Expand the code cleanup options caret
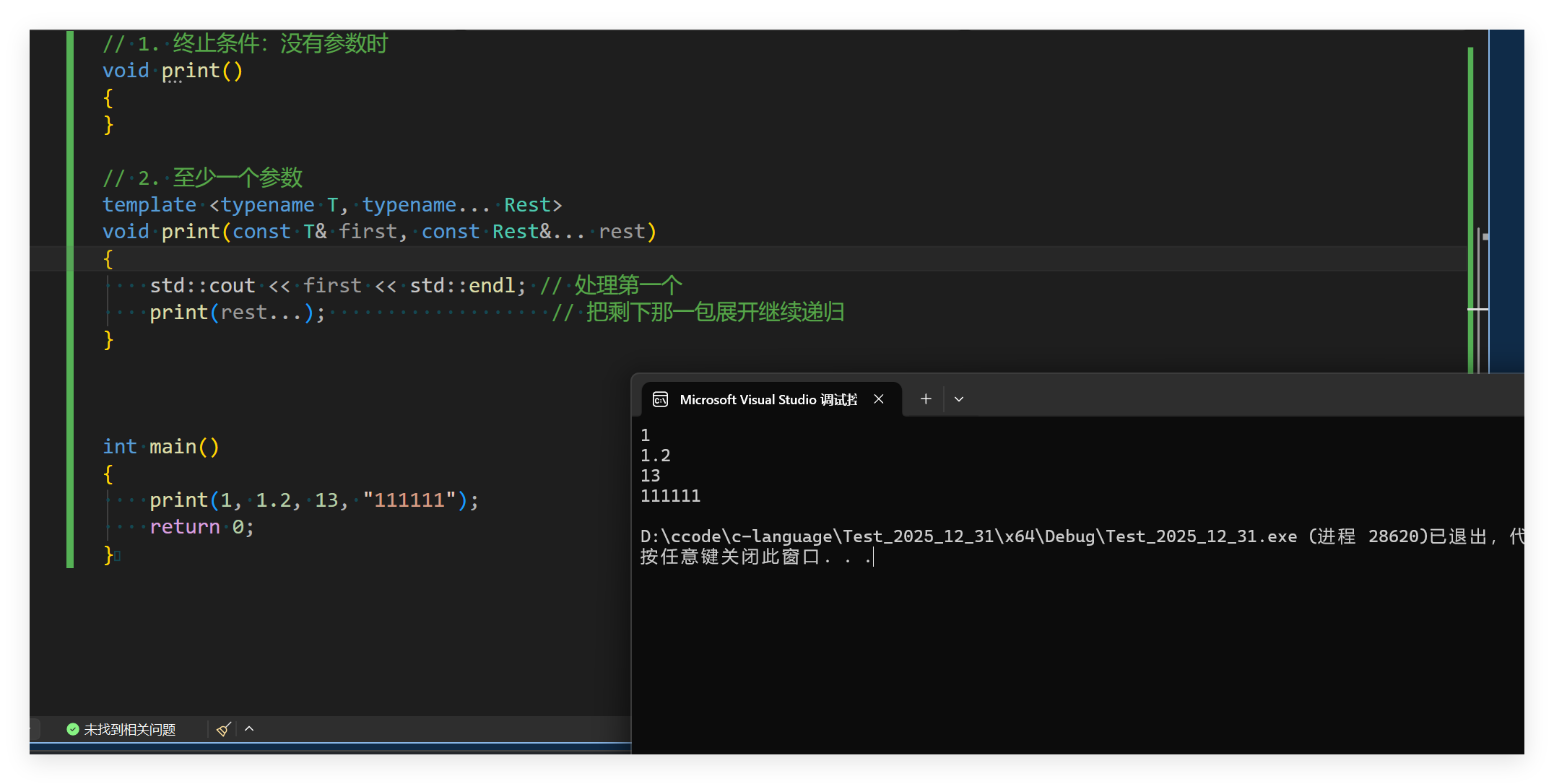Viewport: 1554px width, 784px height. click(x=249, y=729)
